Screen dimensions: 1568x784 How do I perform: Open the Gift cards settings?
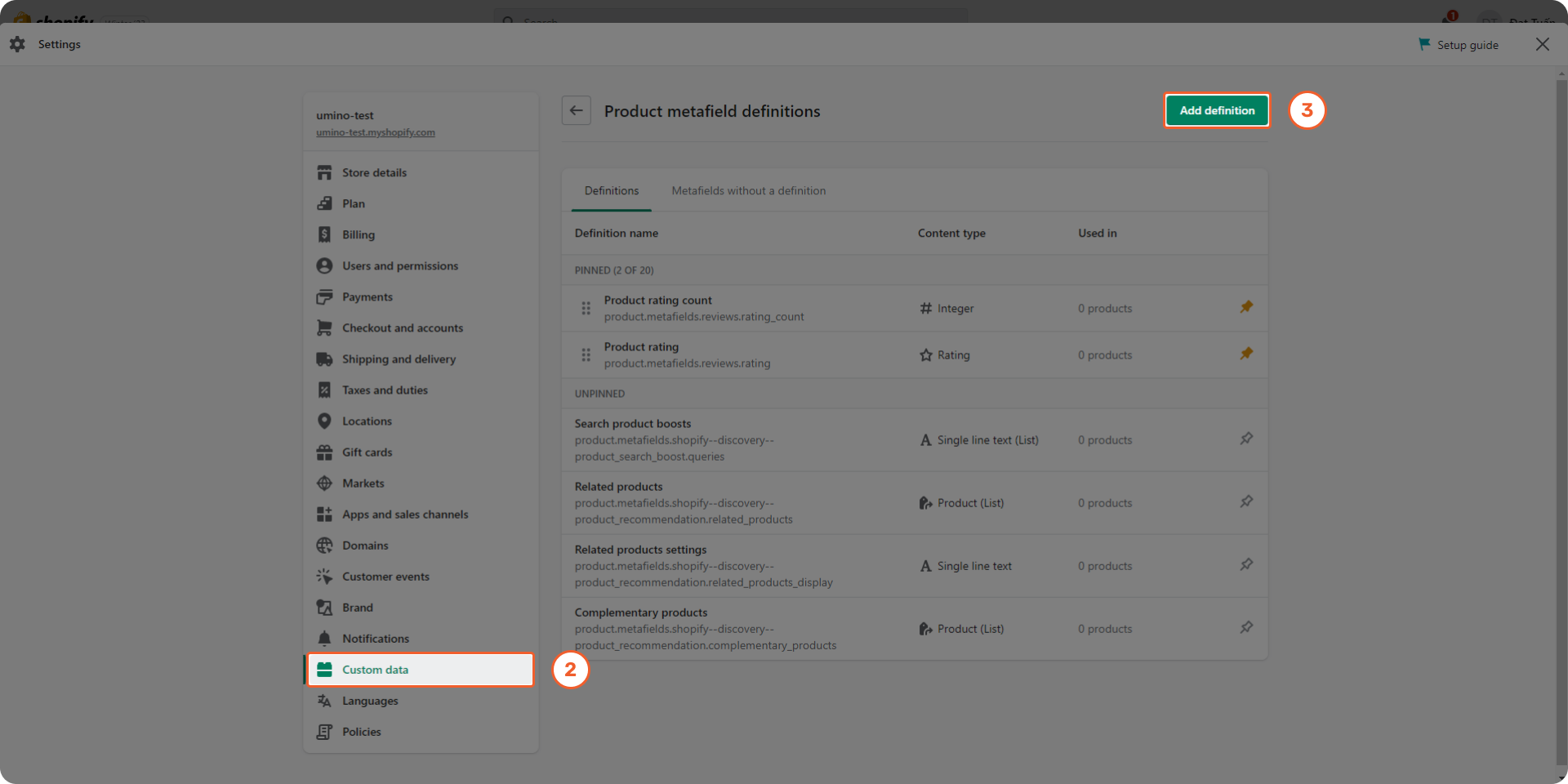coord(367,452)
